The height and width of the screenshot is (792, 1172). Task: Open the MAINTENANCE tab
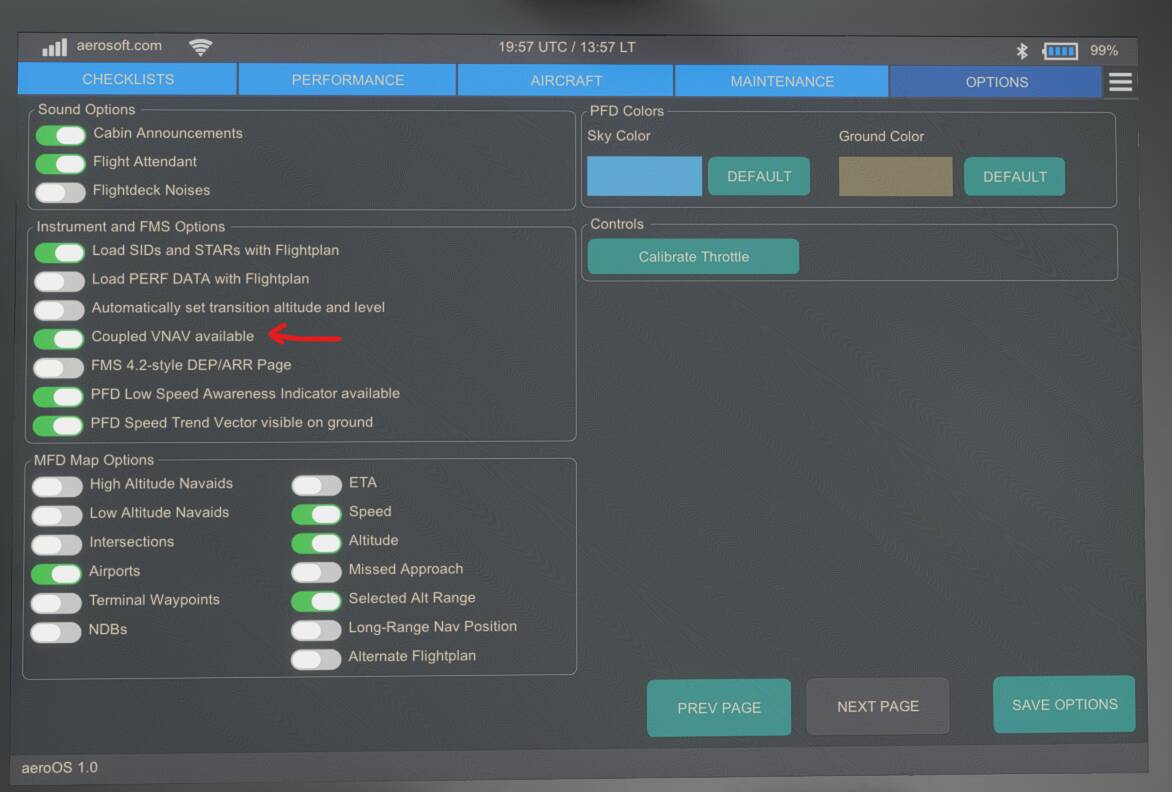pos(782,81)
